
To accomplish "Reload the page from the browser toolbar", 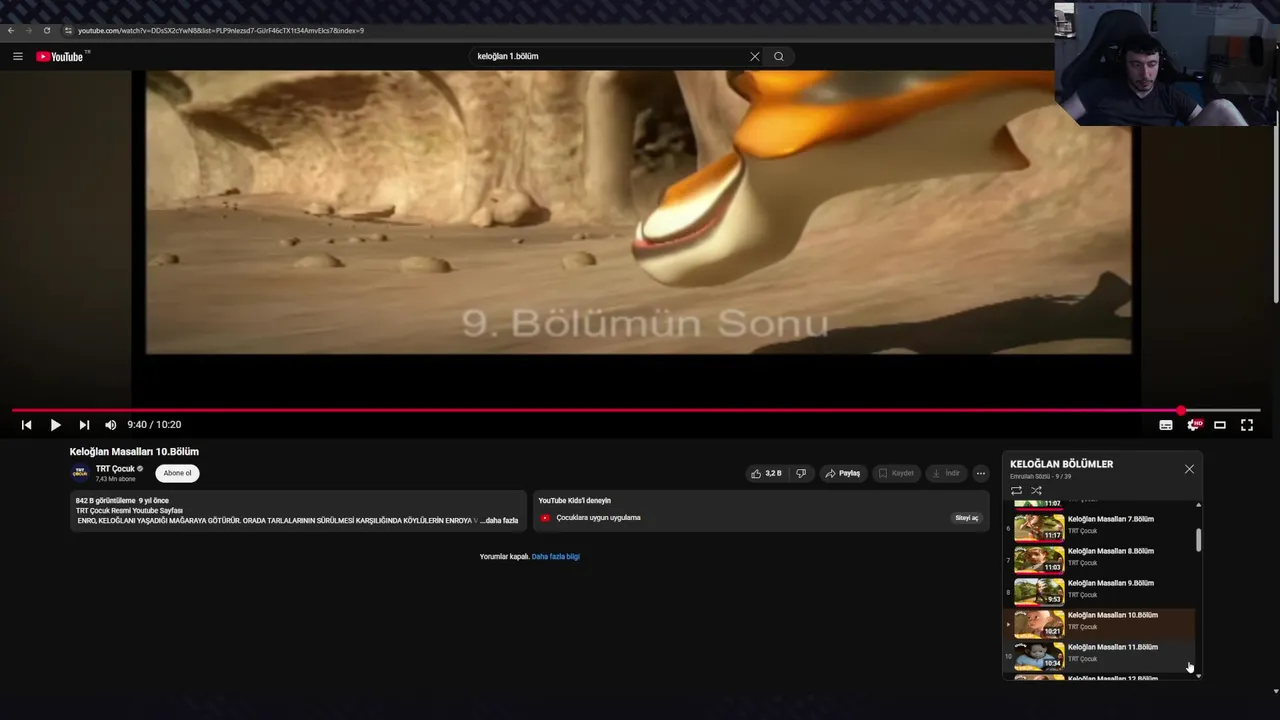I will pyautogui.click(x=46, y=30).
